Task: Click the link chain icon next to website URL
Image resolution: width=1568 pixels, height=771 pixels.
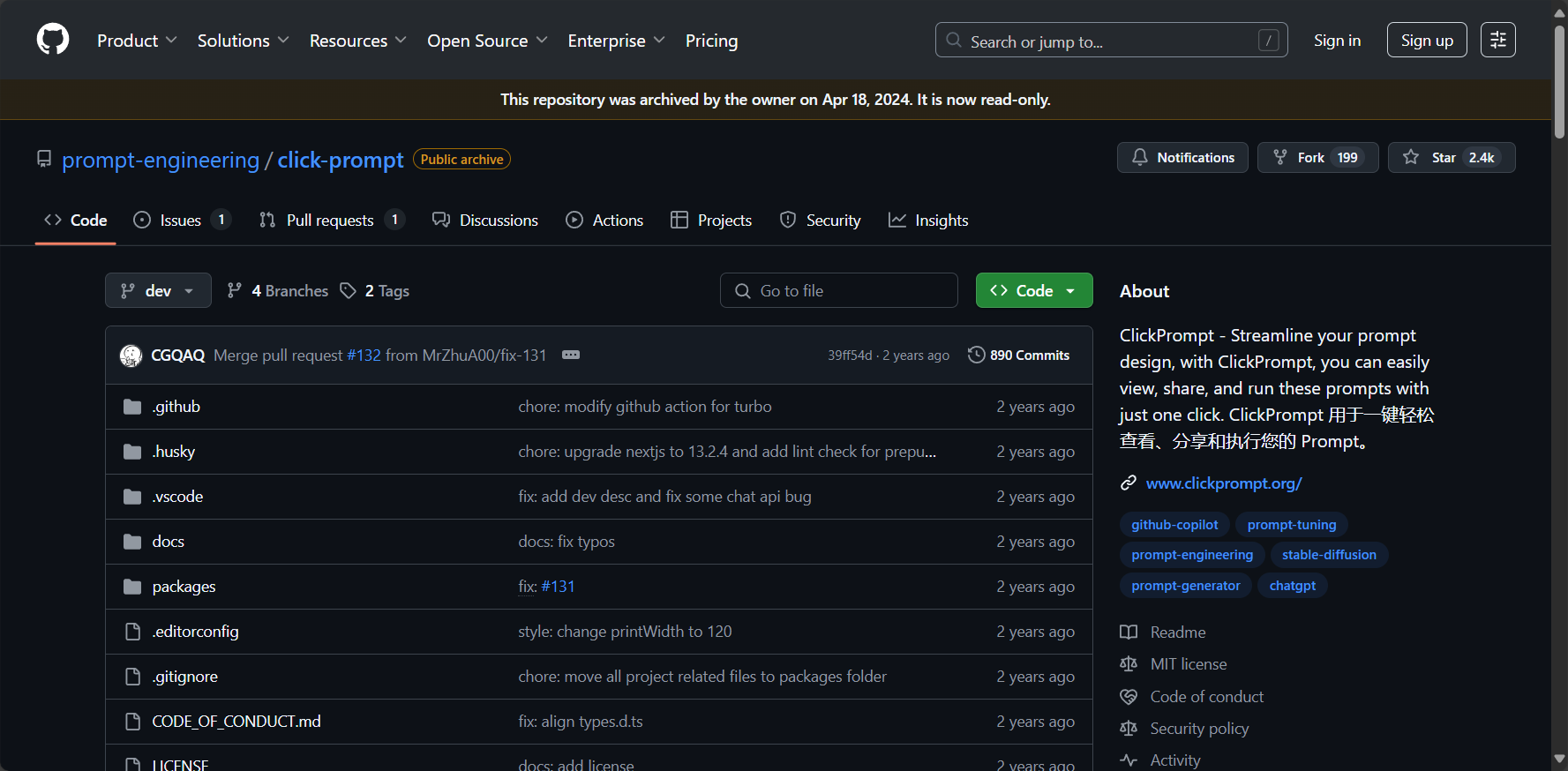Action: click(x=1128, y=483)
